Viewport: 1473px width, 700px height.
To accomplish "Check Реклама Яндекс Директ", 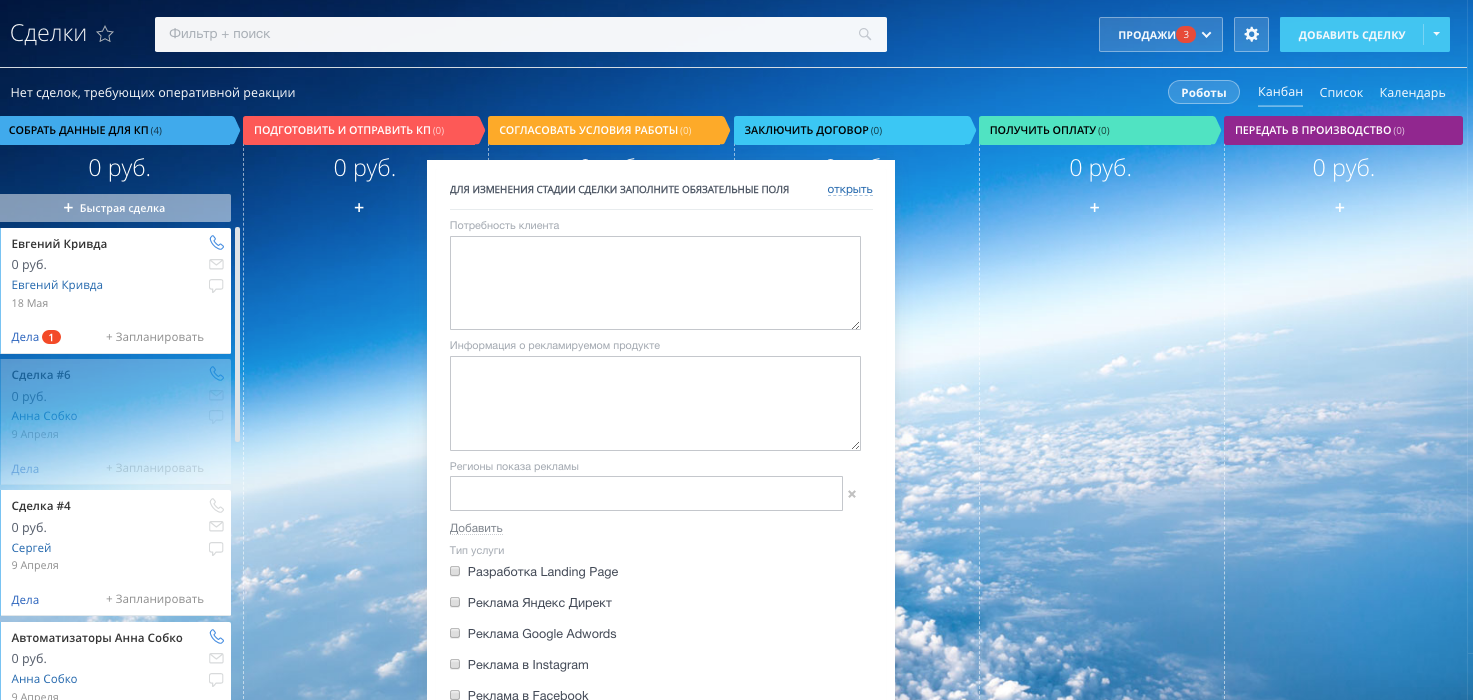I will pos(456,603).
